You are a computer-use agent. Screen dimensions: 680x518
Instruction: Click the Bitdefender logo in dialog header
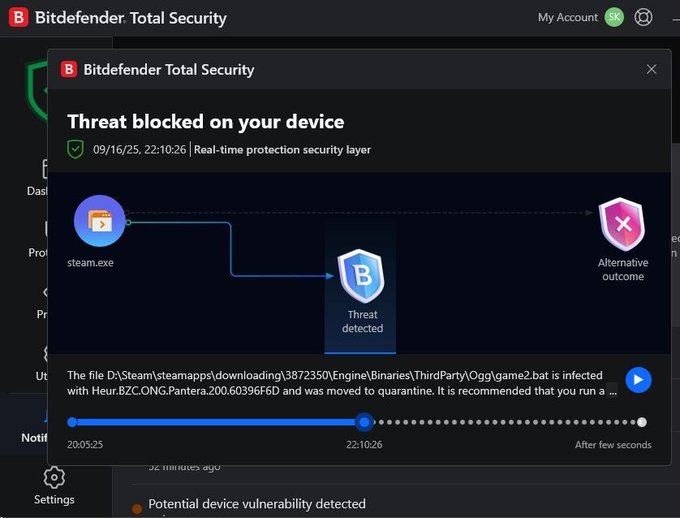(69, 69)
